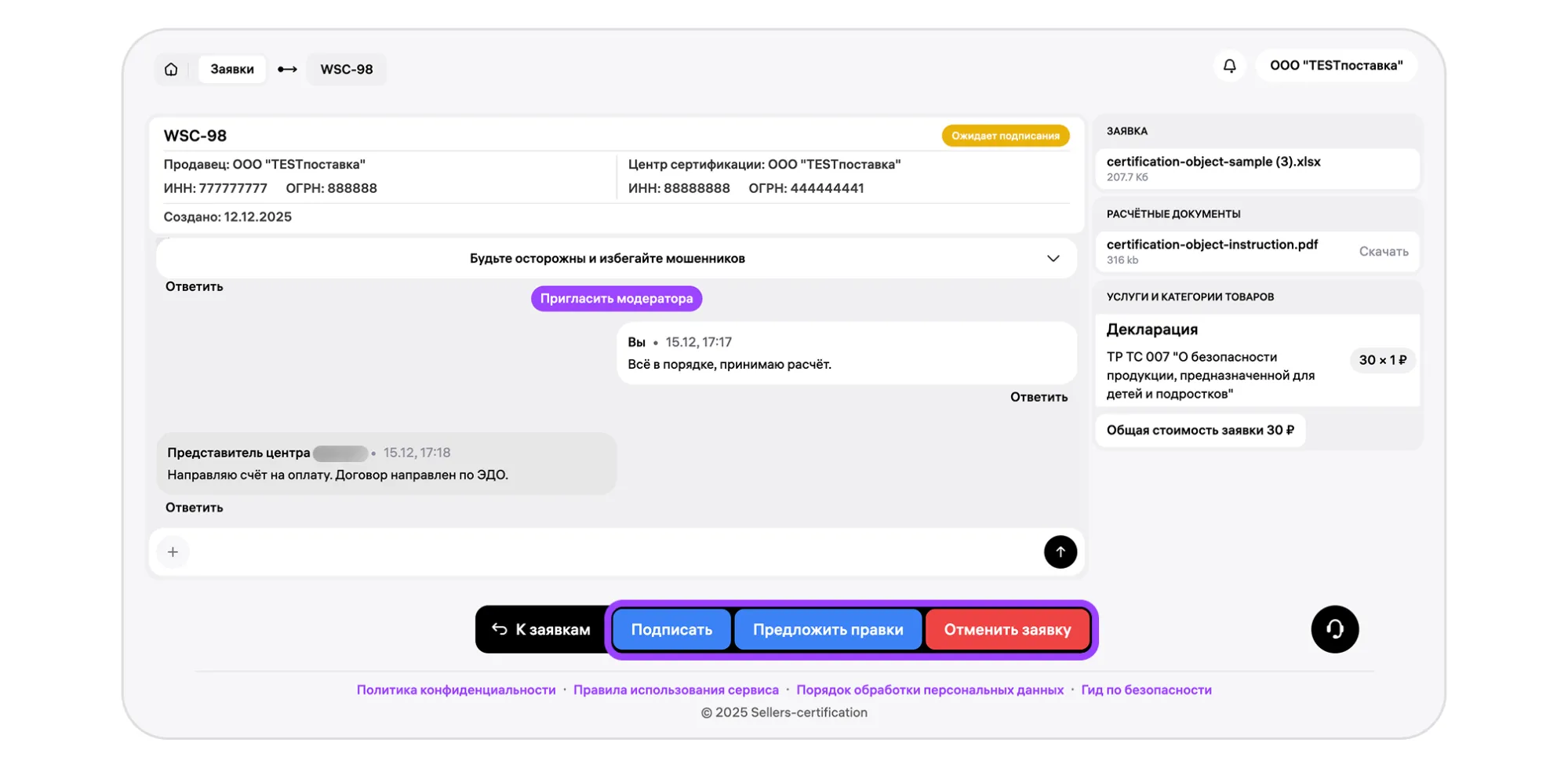Click Пригласить модератора button
This screenshot has height=768, width=1568.
point(617,299)
